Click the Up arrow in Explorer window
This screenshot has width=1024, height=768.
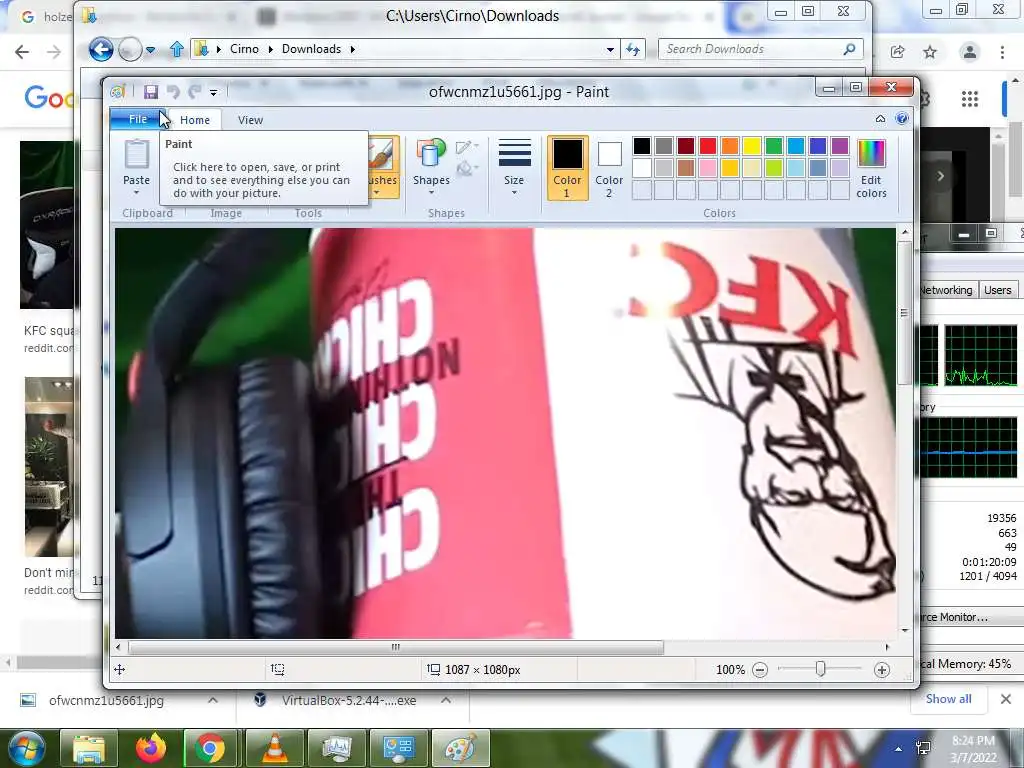point(176,49)
